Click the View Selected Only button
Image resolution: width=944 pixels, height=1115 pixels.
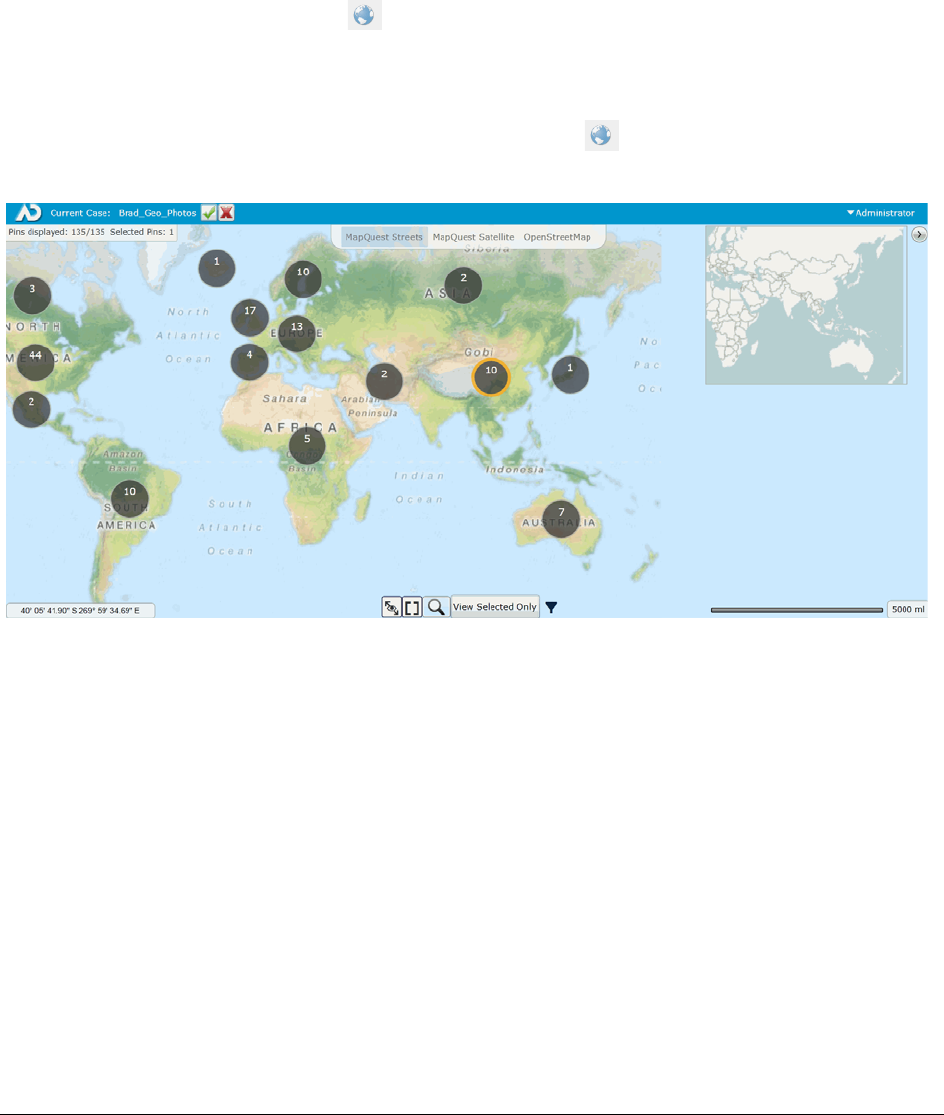click(495, 607)
